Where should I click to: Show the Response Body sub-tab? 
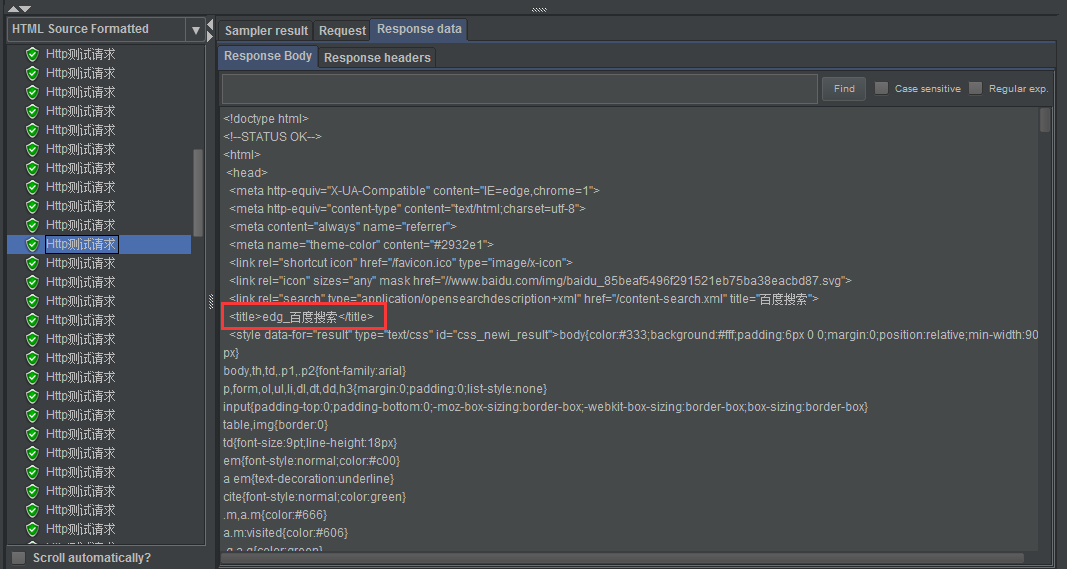point(268,56)
